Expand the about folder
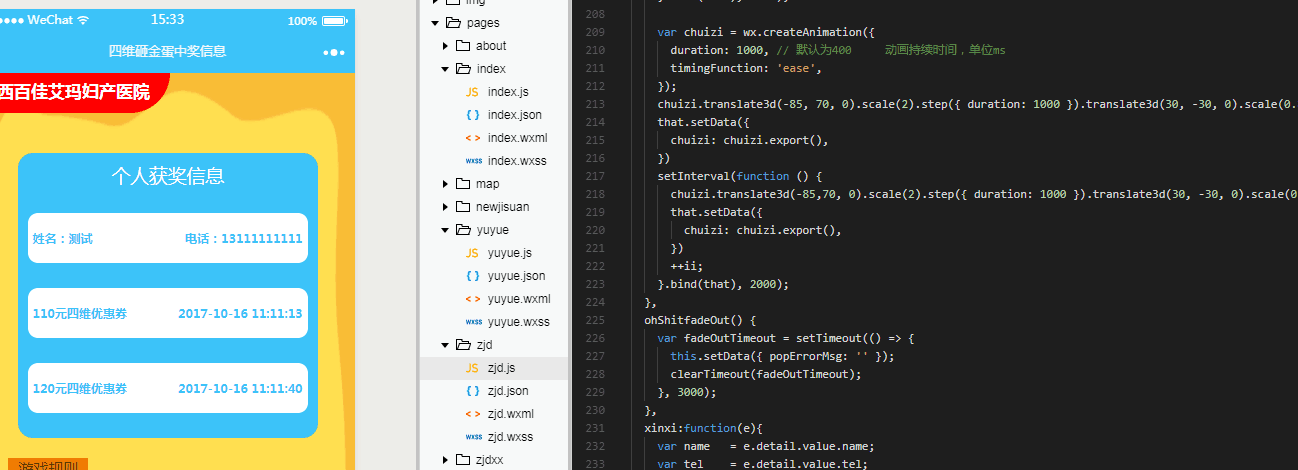1298x470 pixels. point(445,46)
